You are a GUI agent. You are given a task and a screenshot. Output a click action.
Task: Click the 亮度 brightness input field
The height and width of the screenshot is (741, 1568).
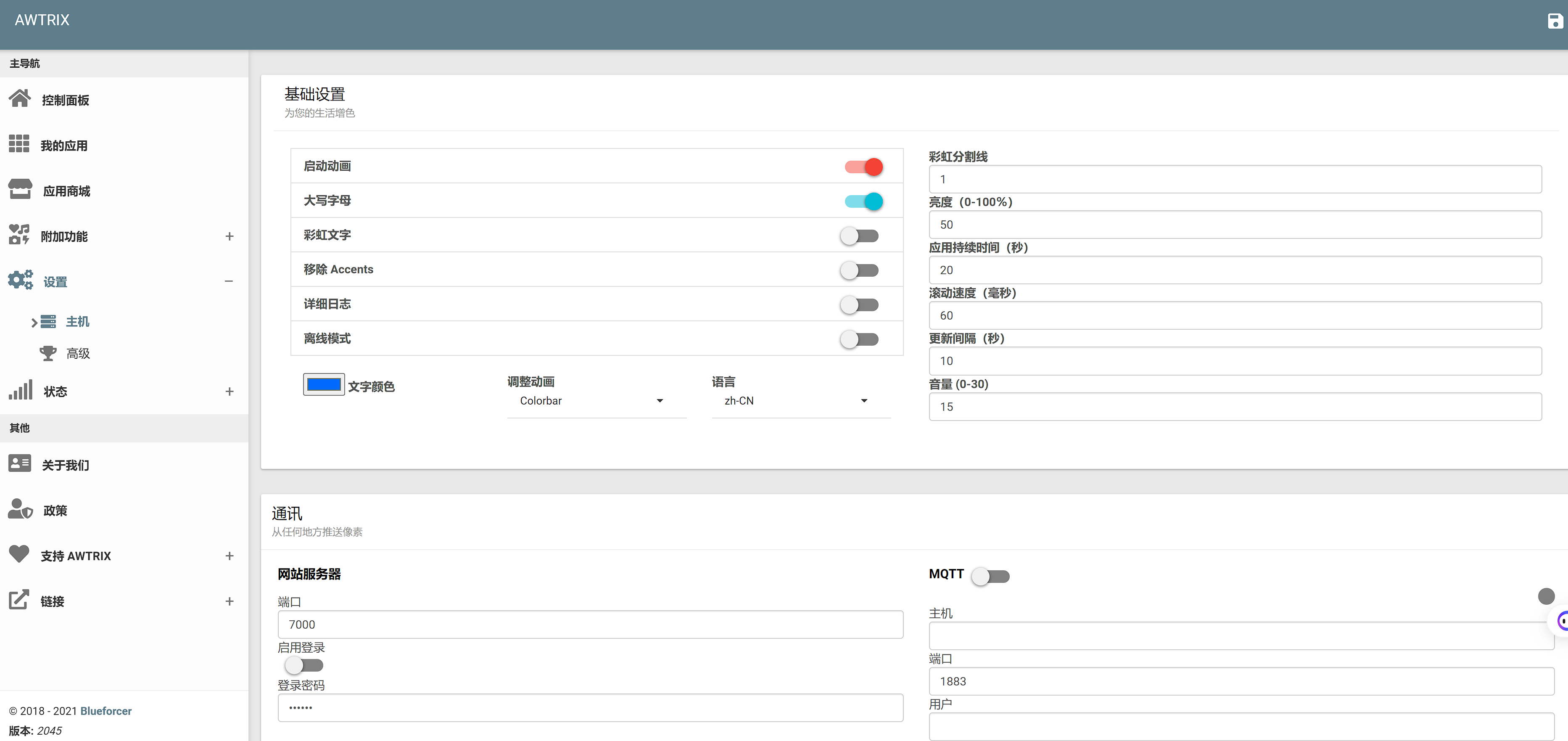tap(1235, 225)
